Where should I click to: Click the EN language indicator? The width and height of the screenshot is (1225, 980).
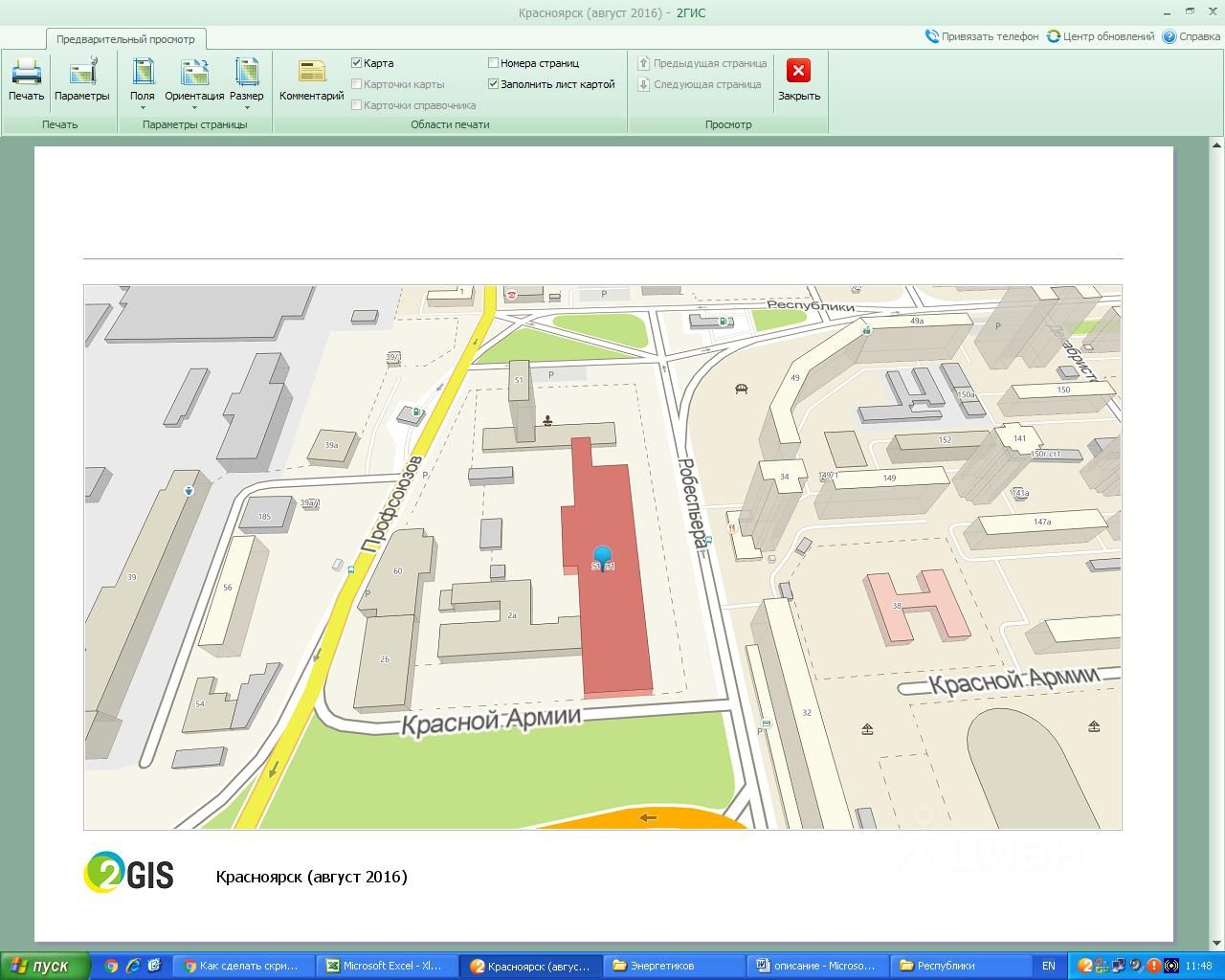coord(1048,966)
